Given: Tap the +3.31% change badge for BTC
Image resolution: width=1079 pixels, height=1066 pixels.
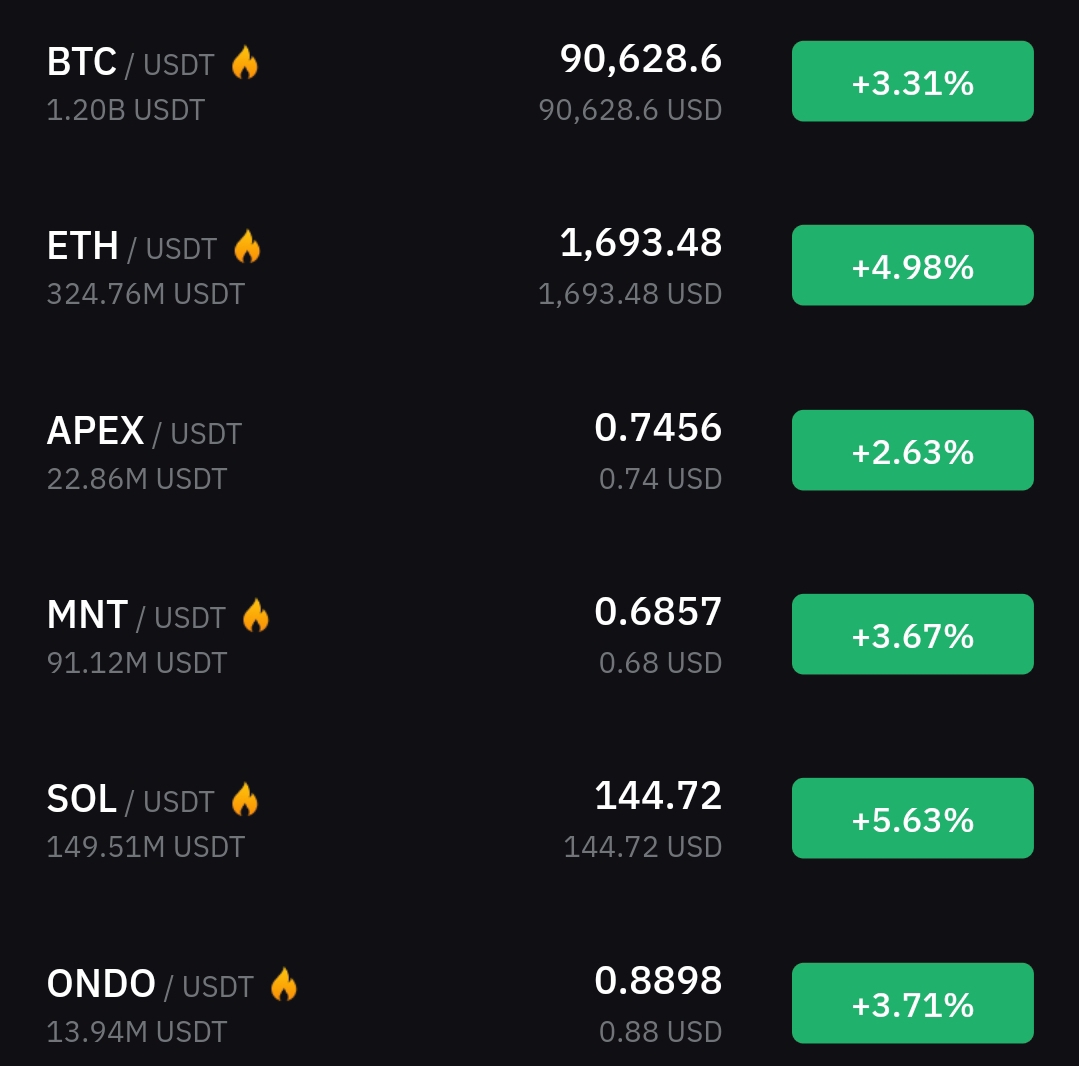Looking at the screenshot, I should (912, 81).
